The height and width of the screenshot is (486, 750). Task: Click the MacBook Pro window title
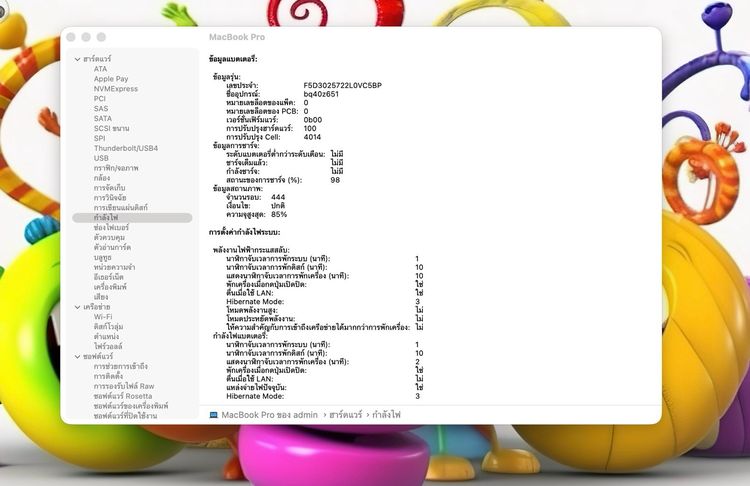click(237, 37)
